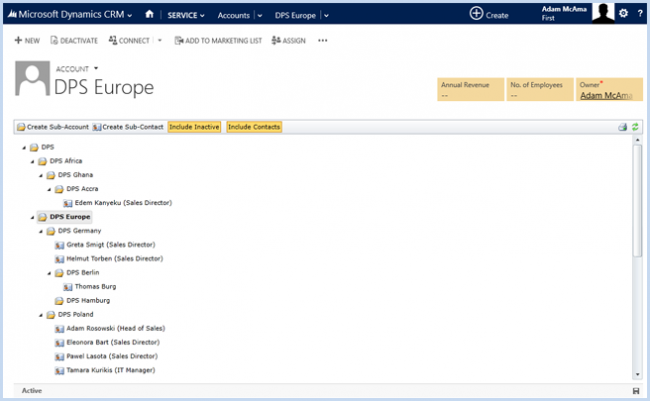The width and height of the screenshot is (650, 401).
Task: Click the user profile picture
Action: pyautogui.click(x=603, y=12)
